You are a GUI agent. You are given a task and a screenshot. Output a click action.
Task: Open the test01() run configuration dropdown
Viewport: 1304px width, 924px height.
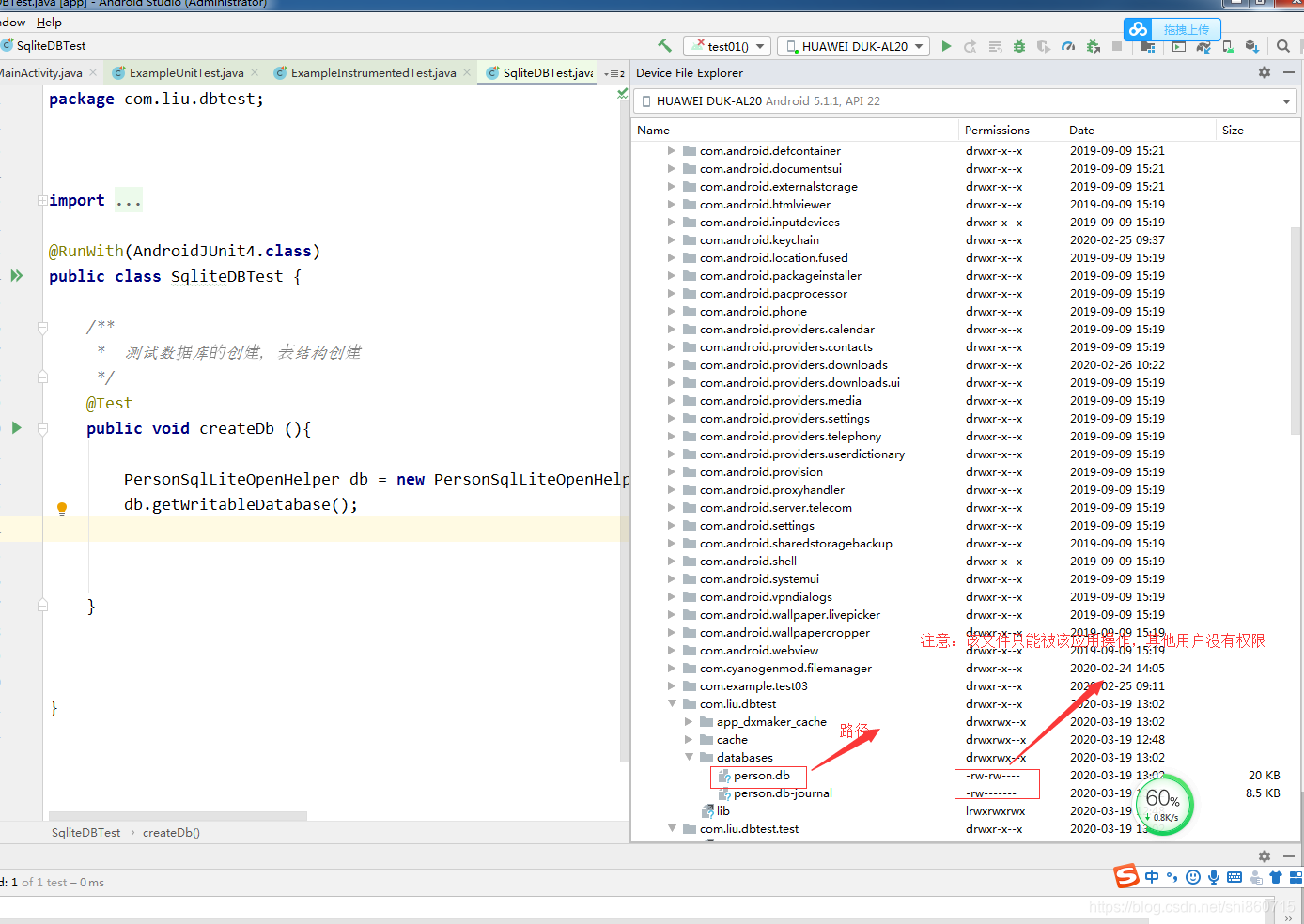click(727, 46)
